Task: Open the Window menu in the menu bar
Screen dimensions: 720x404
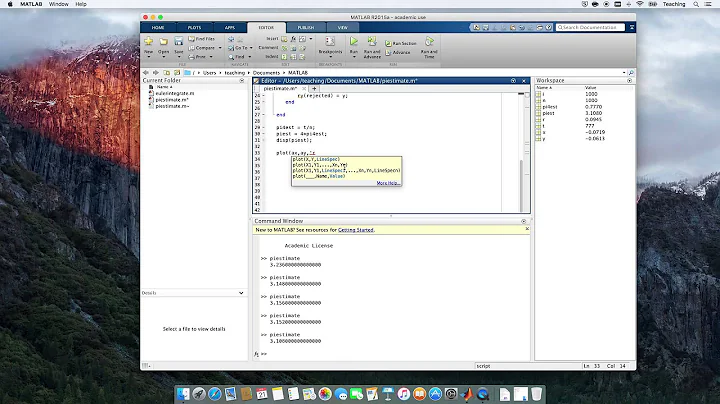Action: [x=59, y=4]
